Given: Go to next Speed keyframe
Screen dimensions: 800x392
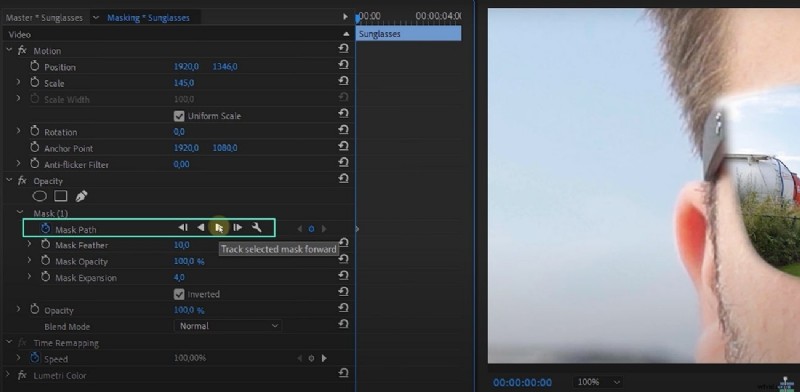Looking at the screenshot, I should (324, 358).
